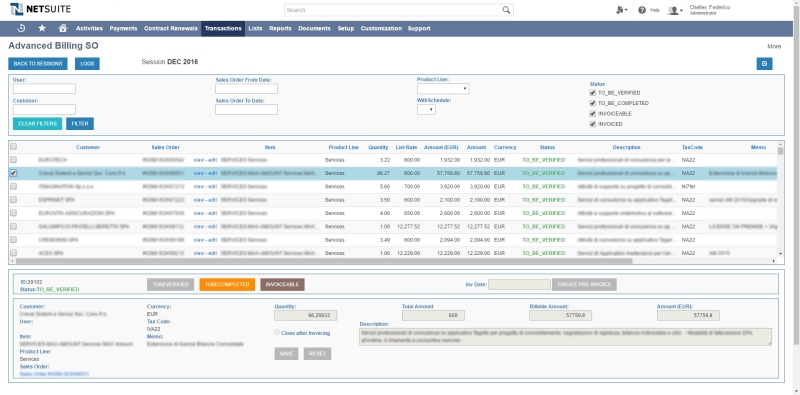Click the RESET button
This screenshot has height=395, width=800.
coord(317,354)
